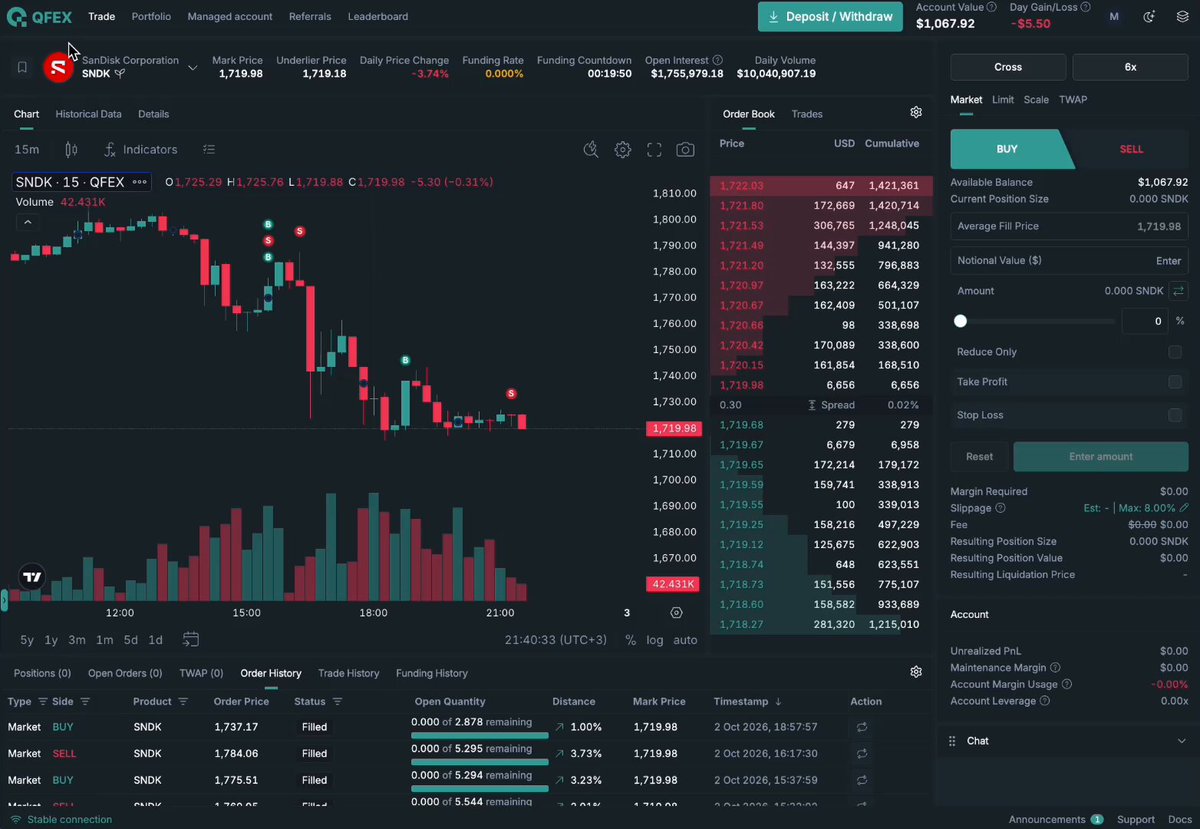1200x829 pixels.
Task: Open the Product column filter
Action: point(183,701)
